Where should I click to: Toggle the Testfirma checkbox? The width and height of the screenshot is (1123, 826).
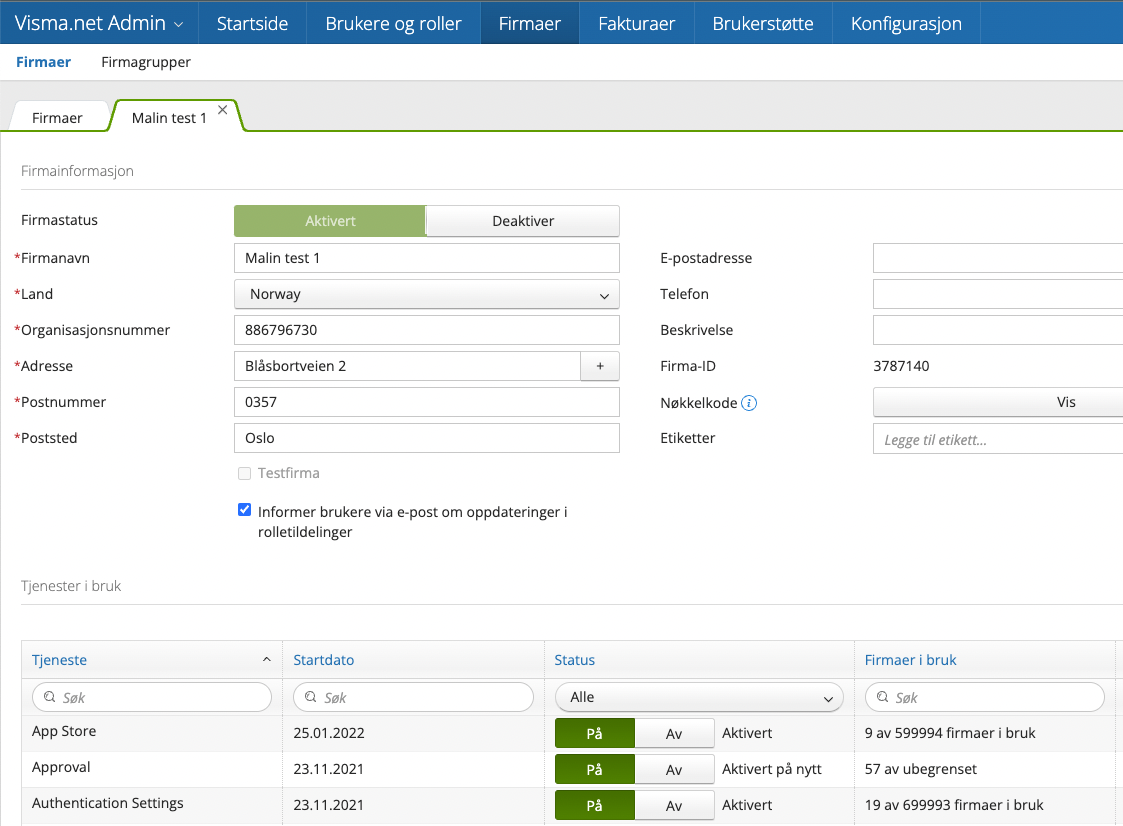click(244, 474)
